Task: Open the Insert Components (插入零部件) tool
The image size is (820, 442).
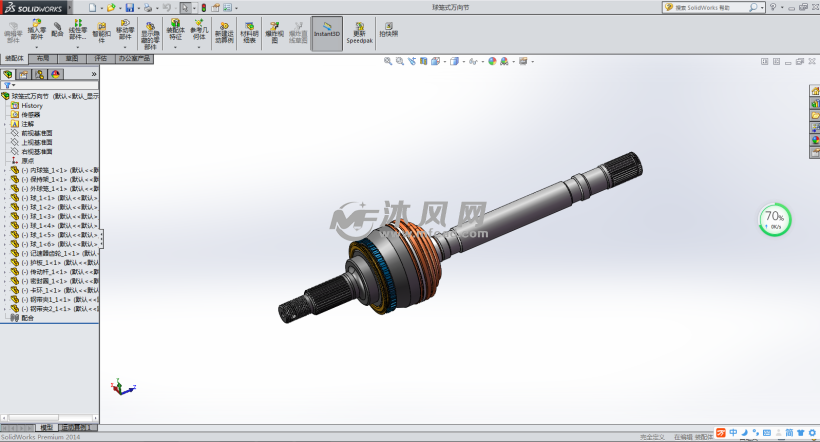Action: tap(37, 29)
